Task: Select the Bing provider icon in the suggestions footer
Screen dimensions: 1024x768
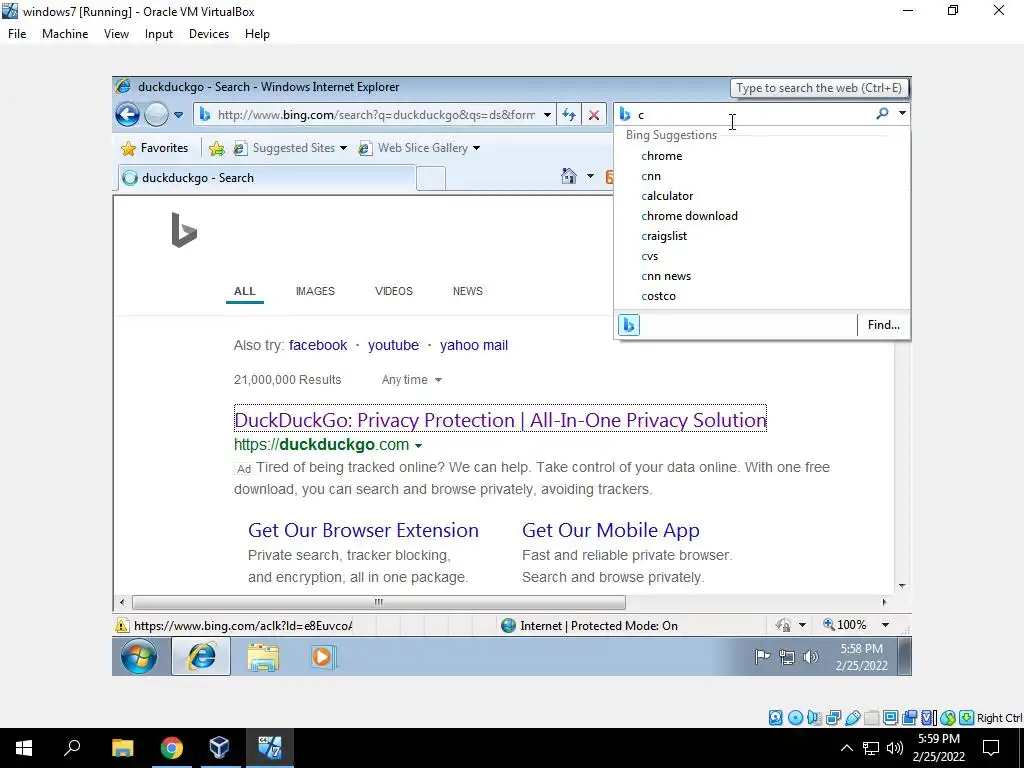Action: pyautogui.click(x=629, y=325)
